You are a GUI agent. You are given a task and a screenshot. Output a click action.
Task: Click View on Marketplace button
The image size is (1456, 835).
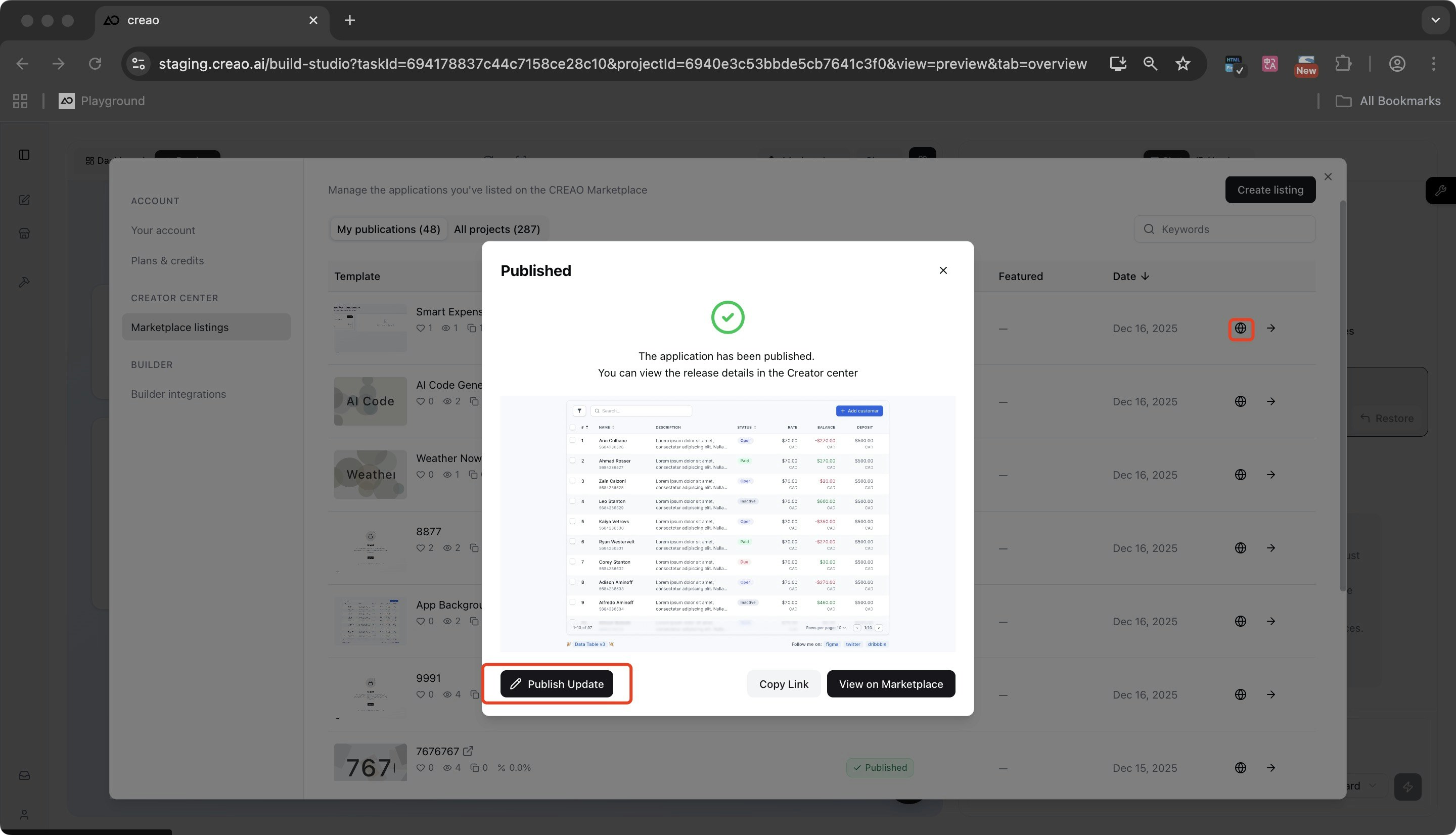click(891, 683)
